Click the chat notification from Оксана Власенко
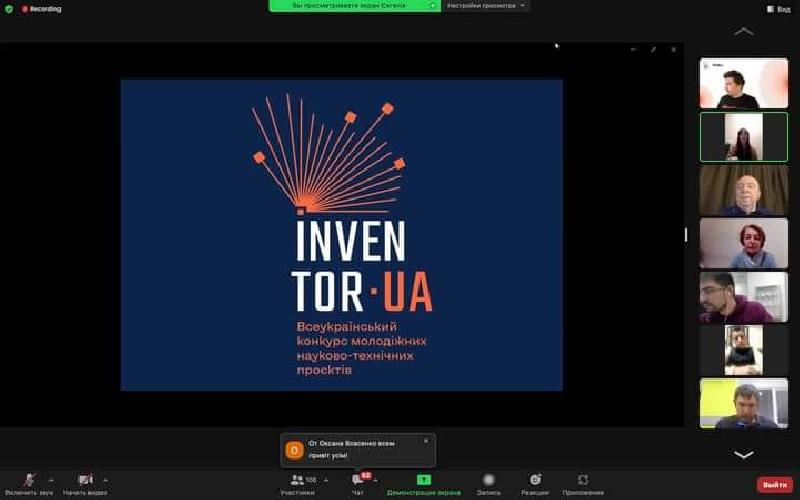This screenshot has width=800, height=500. point(355,450)
